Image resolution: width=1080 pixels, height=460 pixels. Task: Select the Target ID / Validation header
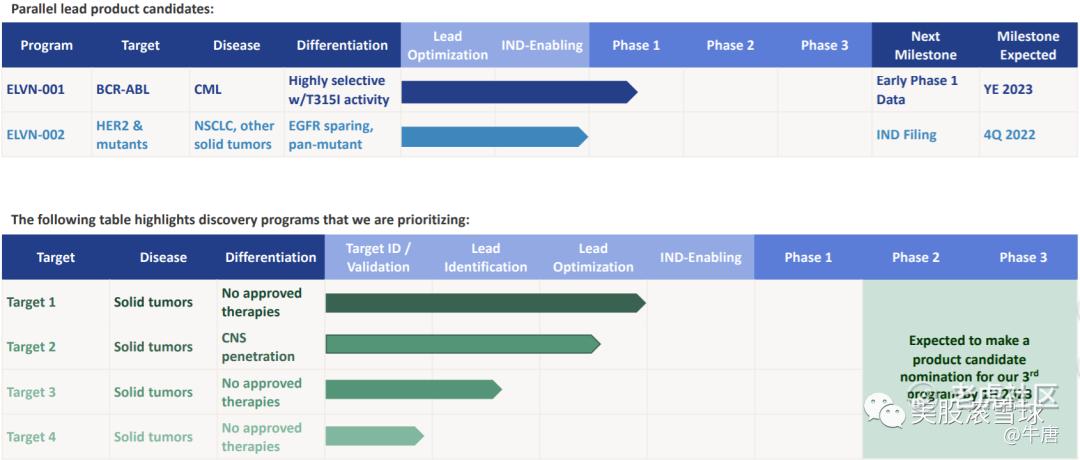pyautogui.click(x=378, y=258)
